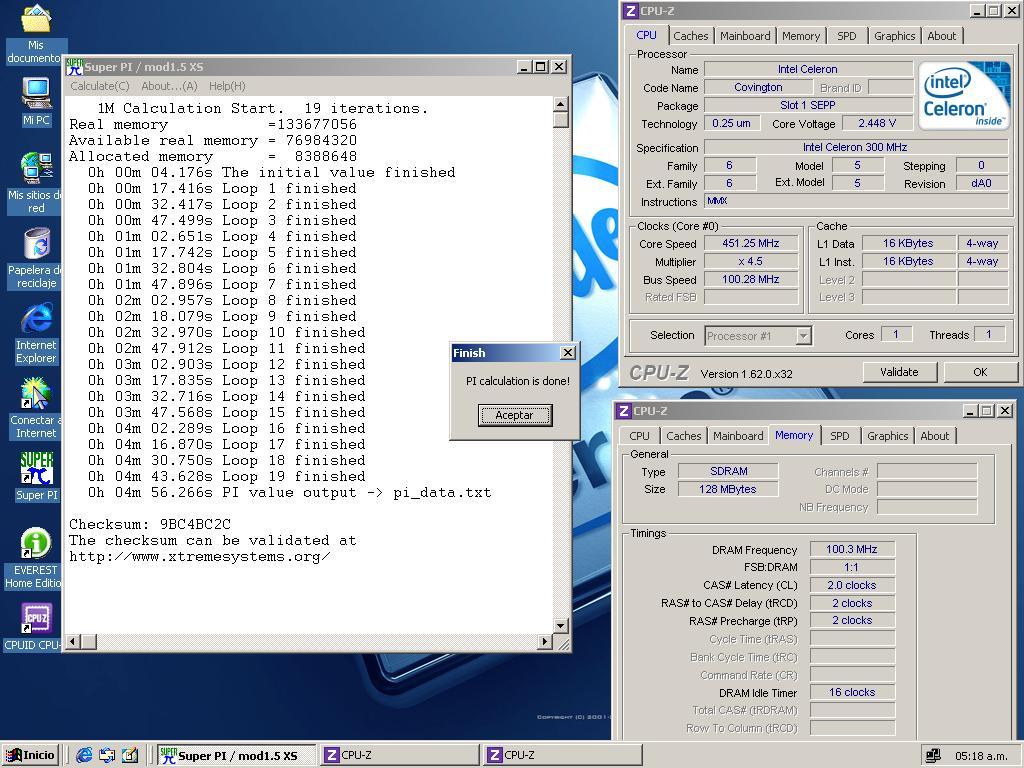Switch to first CPU-Z taskbar button
Viewport: 1024px width, 768px height.
(x=400, y=756)
